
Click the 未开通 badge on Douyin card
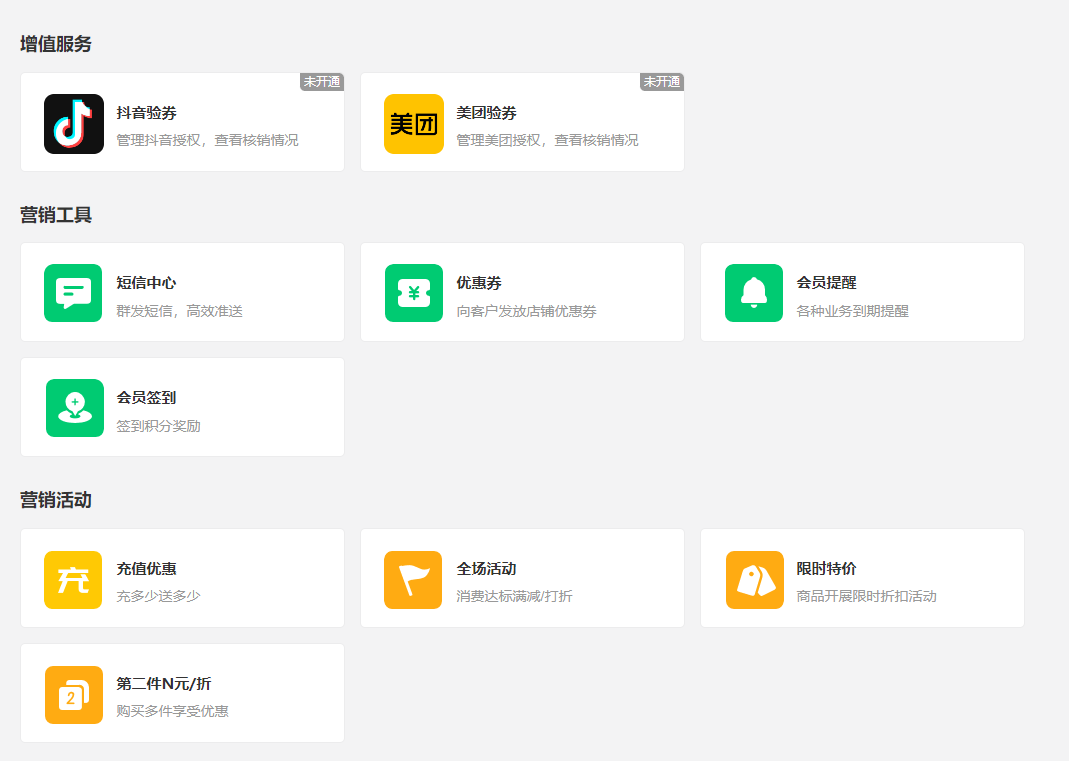322,82
